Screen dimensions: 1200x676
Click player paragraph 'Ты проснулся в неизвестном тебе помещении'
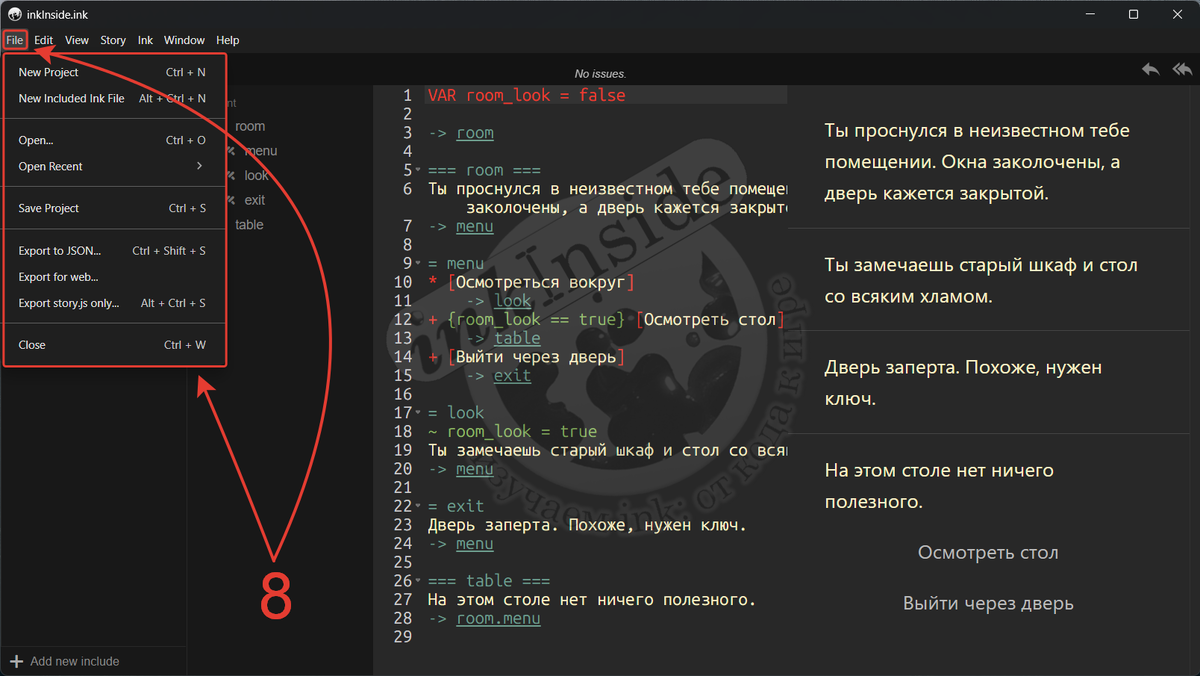point(977,162)
